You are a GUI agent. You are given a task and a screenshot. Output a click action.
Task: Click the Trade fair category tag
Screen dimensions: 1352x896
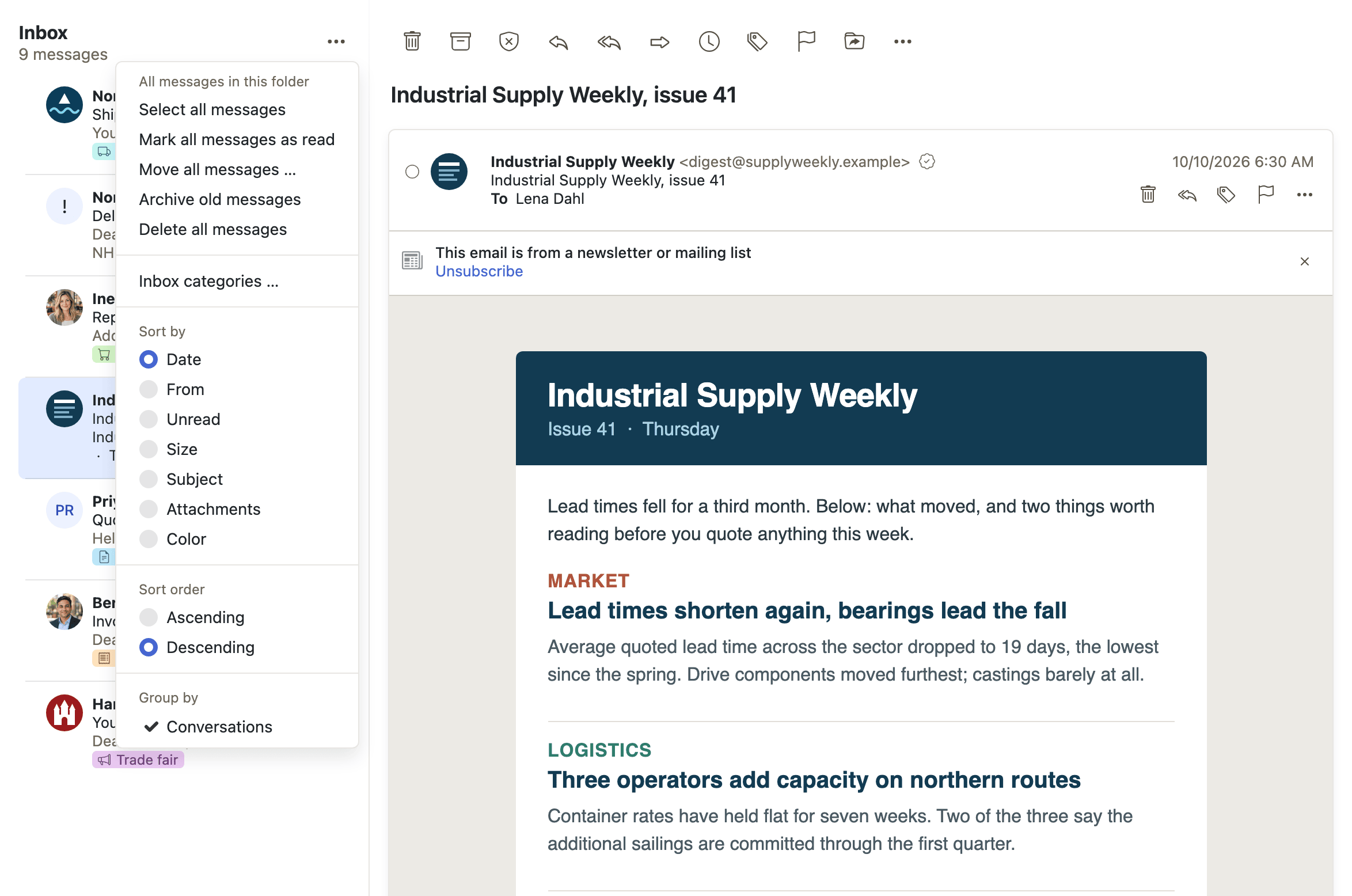pyautogui.click(x=138, y=760)
